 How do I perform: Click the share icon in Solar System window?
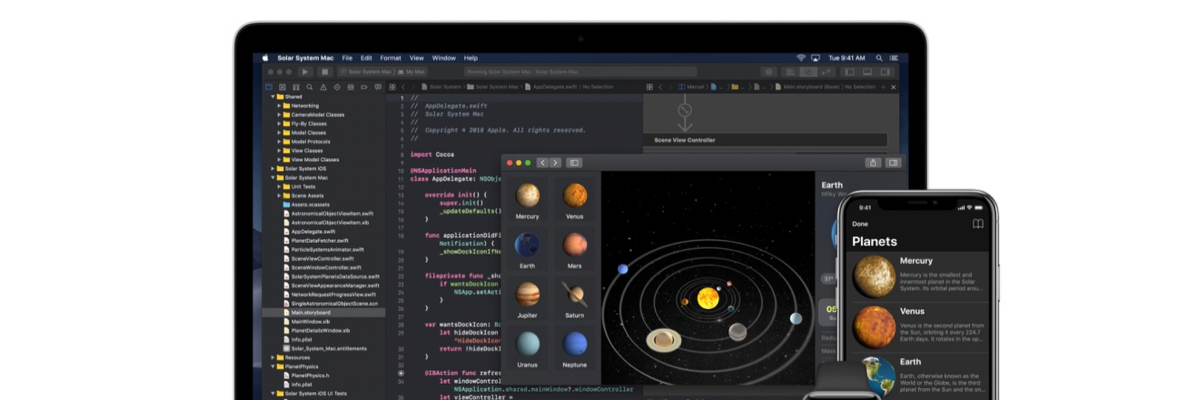coord(873,162)
